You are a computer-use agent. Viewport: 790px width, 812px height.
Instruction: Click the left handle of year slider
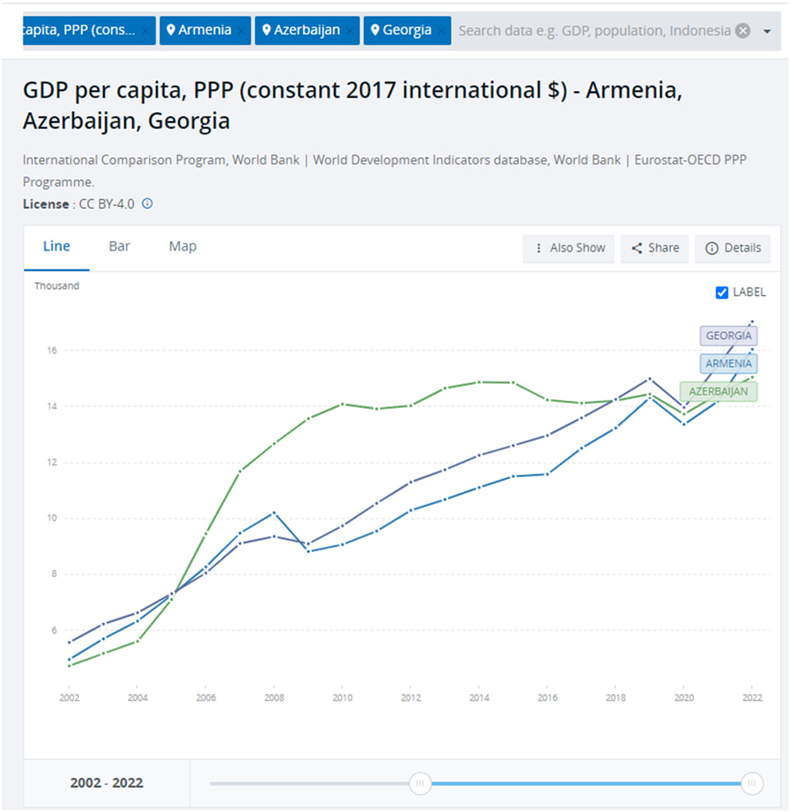click(x=421, y=783)
